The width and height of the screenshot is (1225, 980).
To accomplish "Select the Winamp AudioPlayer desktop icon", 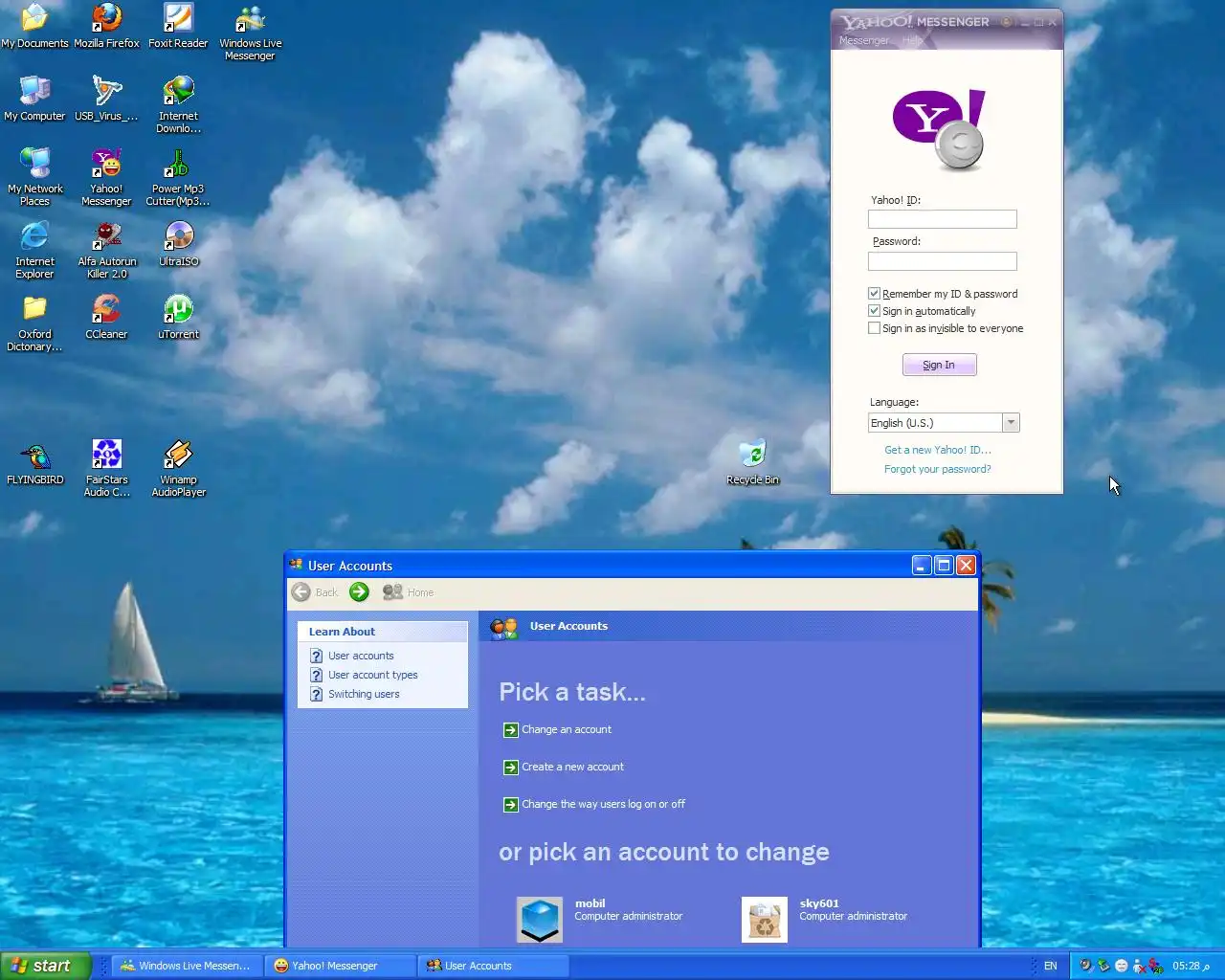I will 178,468.
